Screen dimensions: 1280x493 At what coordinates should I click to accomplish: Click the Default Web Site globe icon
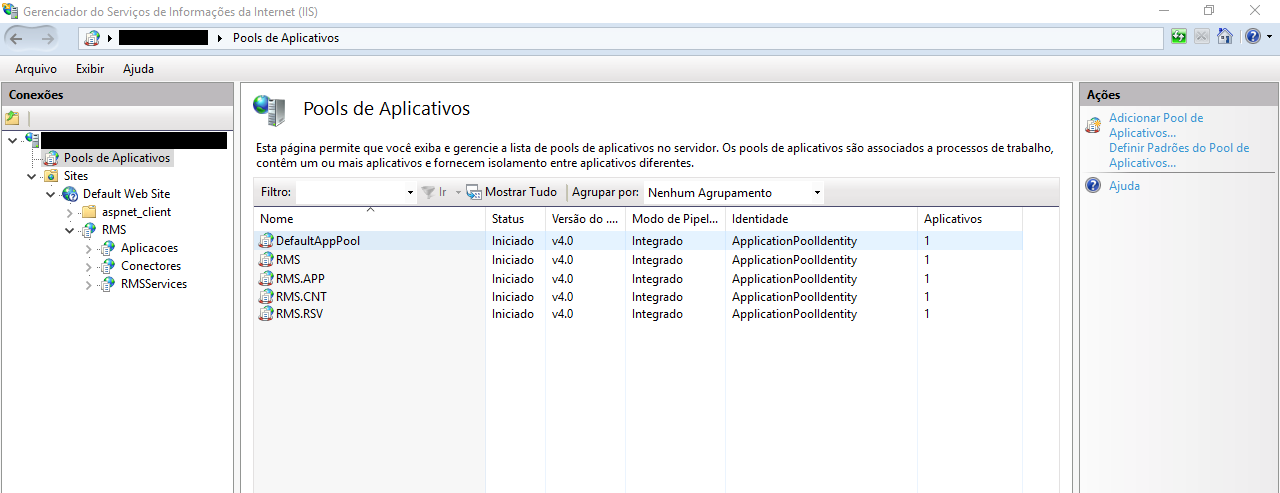click(x=70, y=194)
